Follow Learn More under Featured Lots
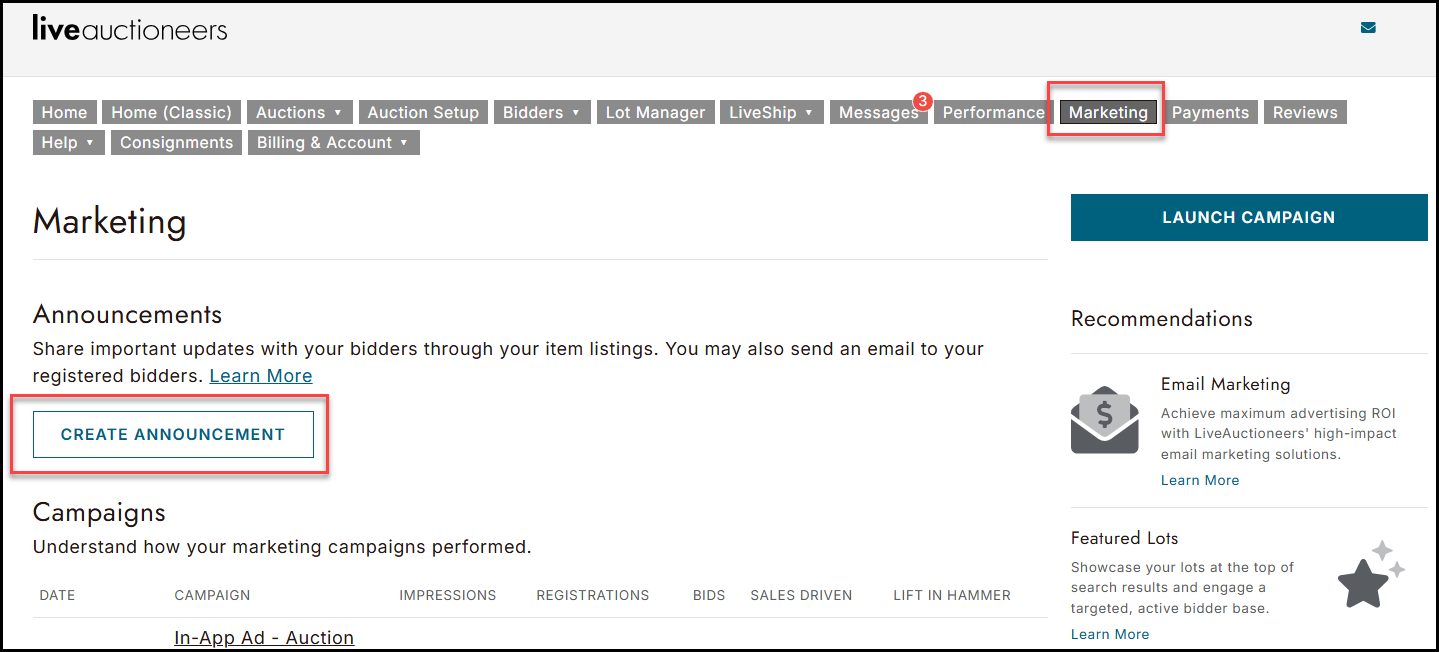This screenshot has width=1439, height=652. pos(1110,634)
